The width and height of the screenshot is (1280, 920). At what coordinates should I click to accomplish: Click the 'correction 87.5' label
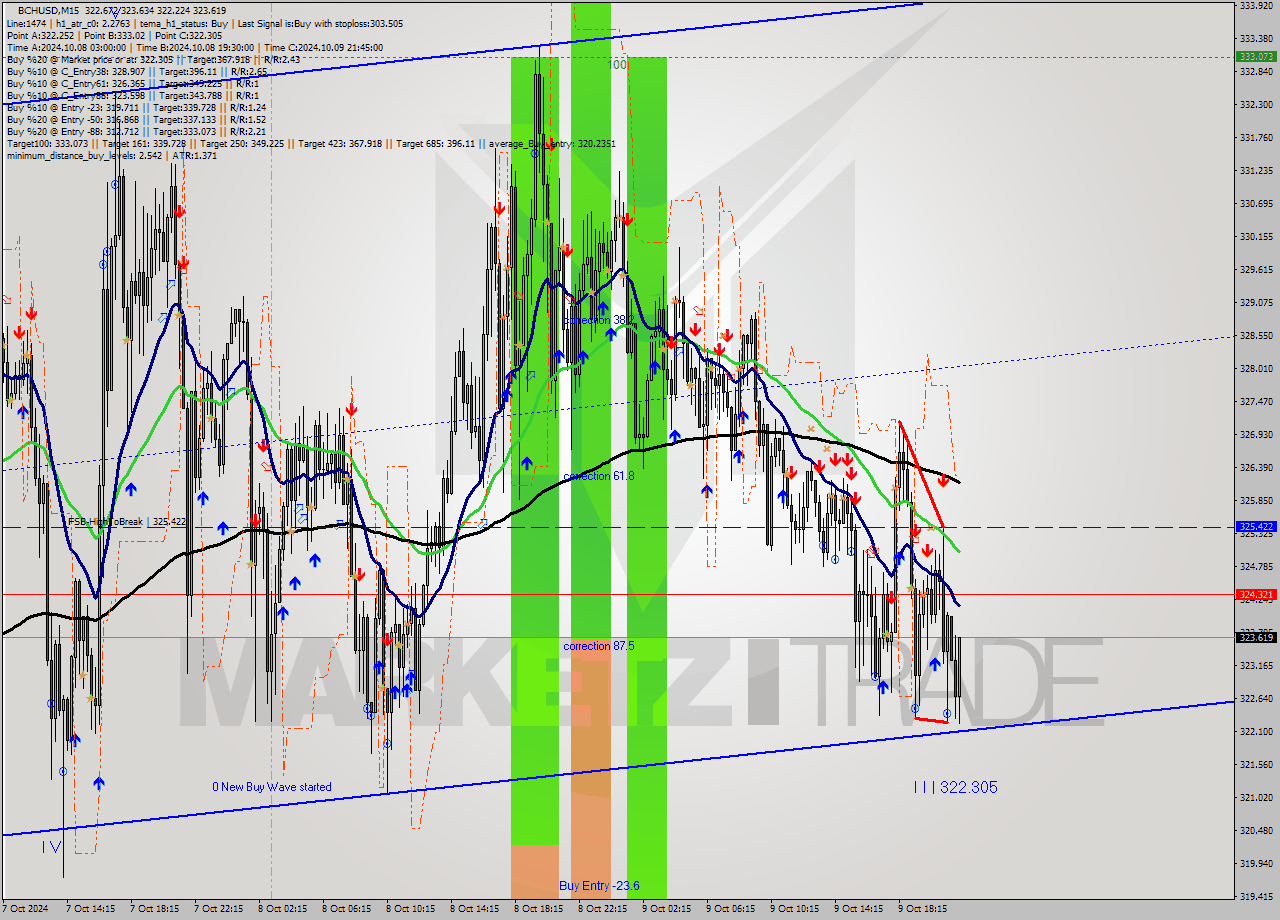(x=598, y=646)
